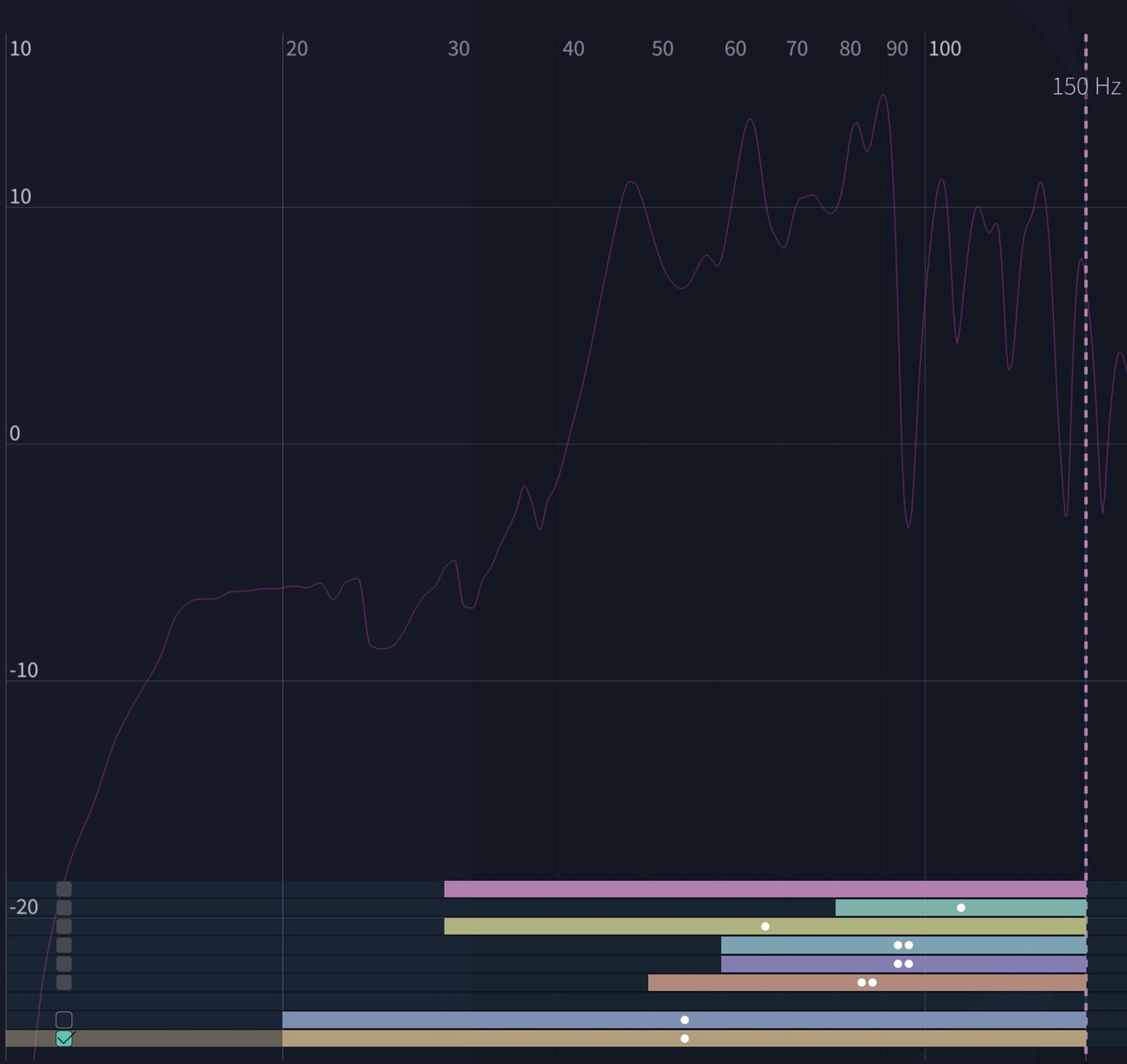The image size is (1127, 1064).
Task: Click the 80 Hz frequency axis label
Action: pyautogui.click(x=850, y=48)
